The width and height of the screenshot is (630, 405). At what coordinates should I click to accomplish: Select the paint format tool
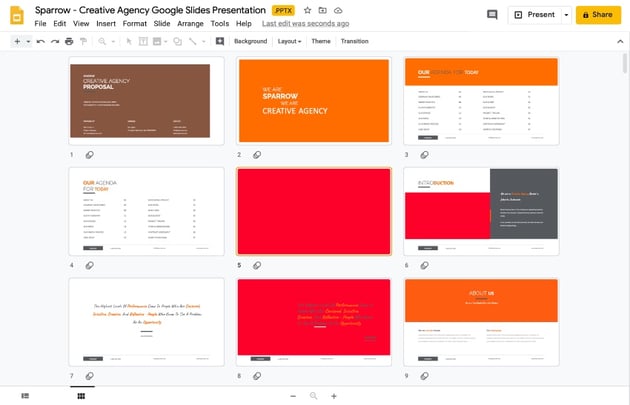(x=84, y=41)
